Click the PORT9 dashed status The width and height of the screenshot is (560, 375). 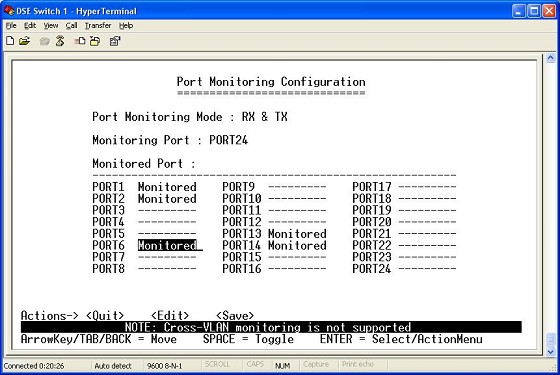(x=297, y=187)
